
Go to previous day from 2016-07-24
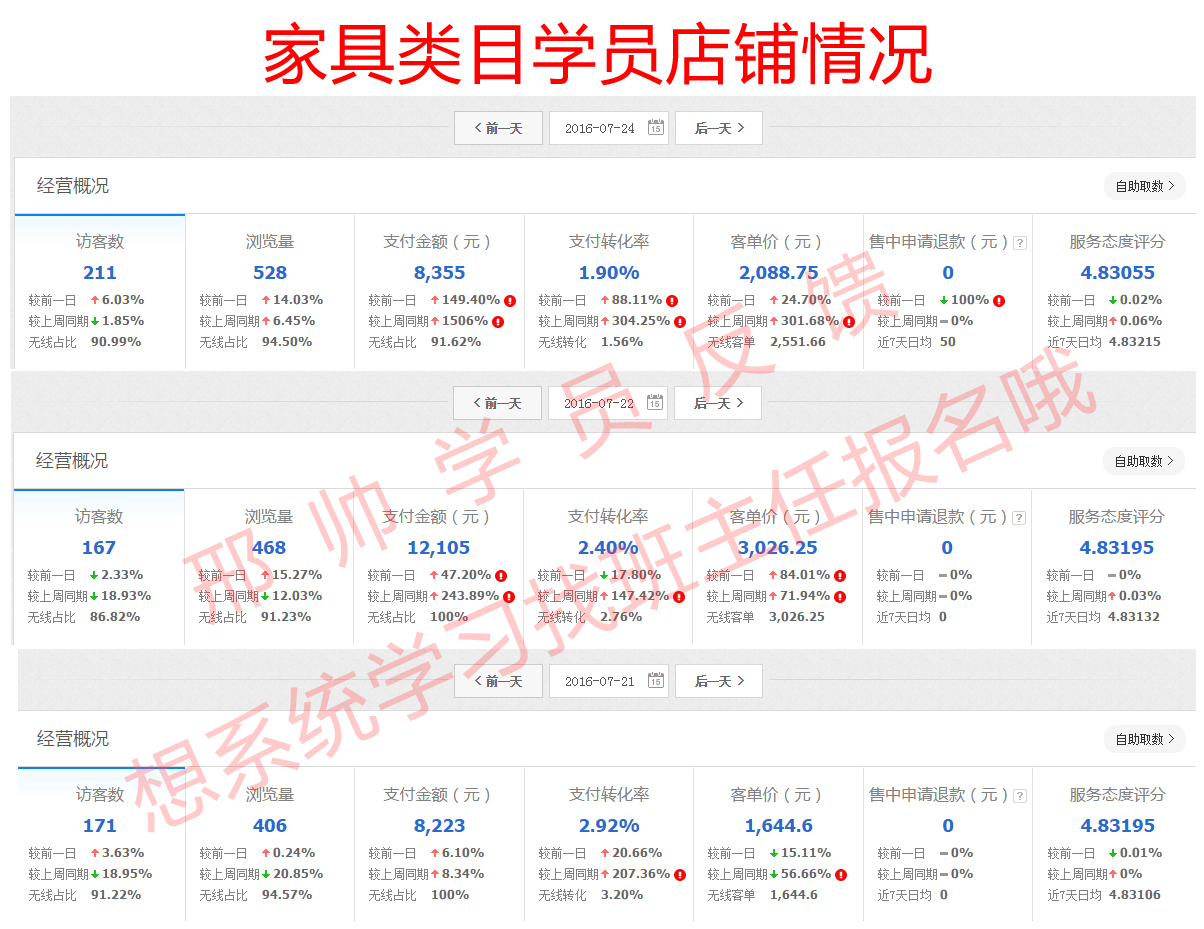pyautogui.click(x=498, y=128)
